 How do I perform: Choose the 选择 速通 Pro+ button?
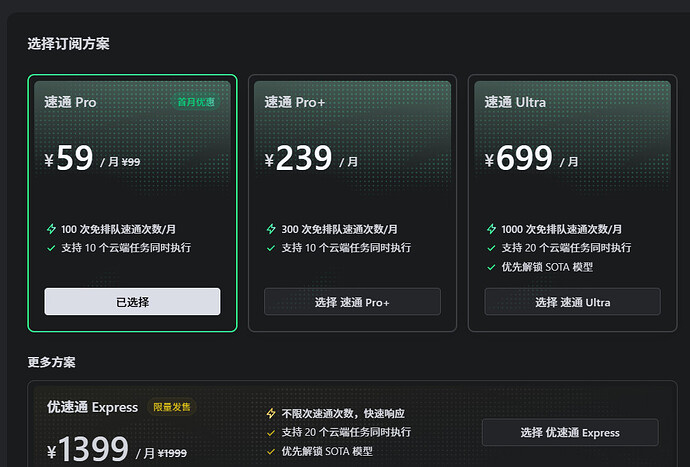click(352, 302)
